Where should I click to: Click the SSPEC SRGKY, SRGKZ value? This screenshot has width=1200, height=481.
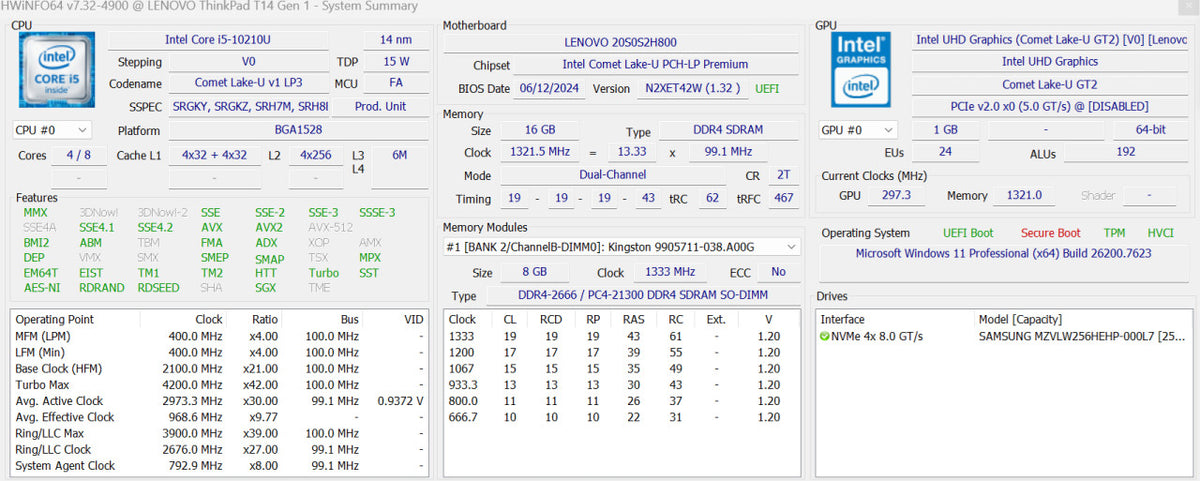pyautogui.click(x=248, y=106)
